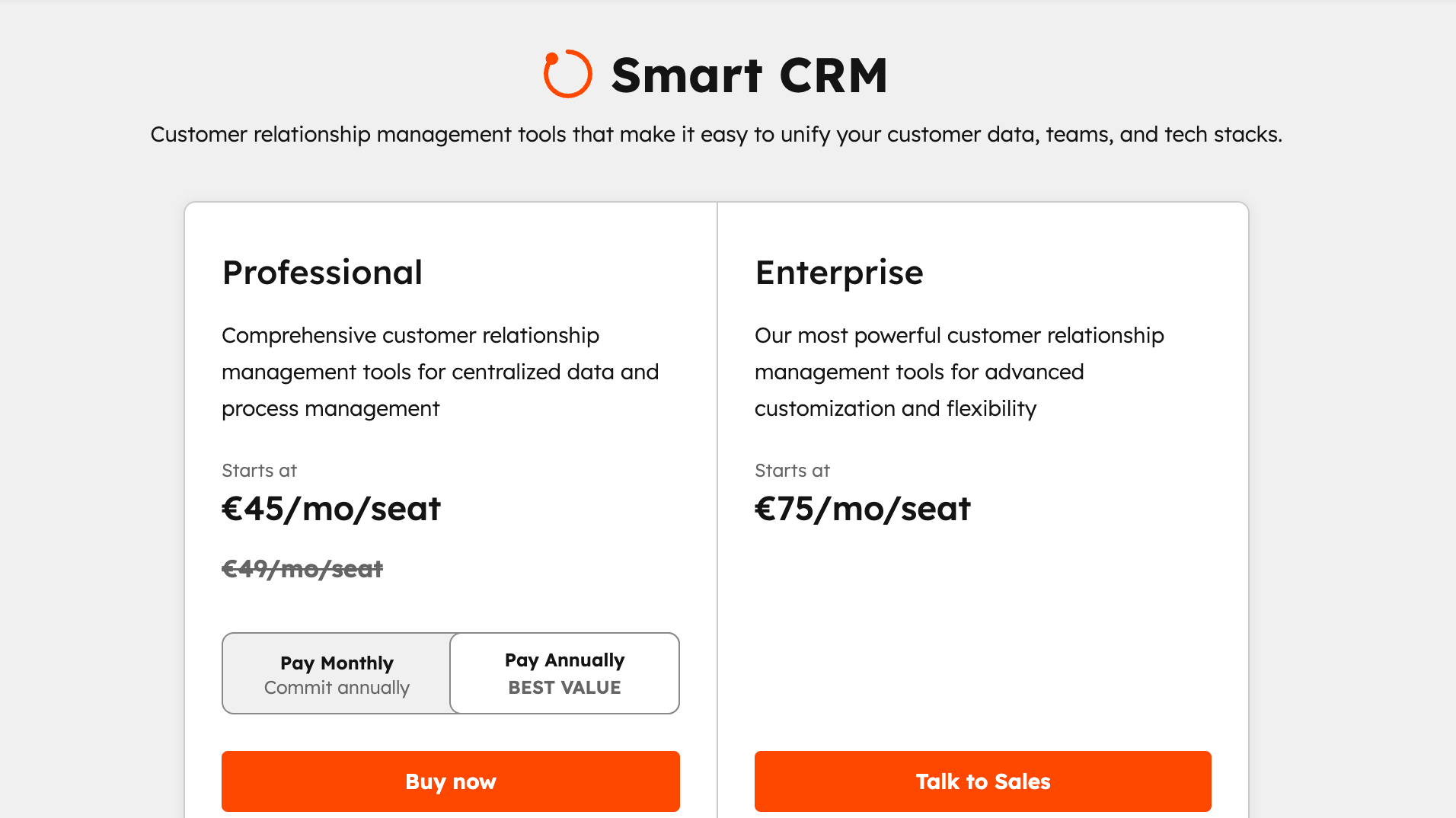The width and height of the screenshot is (1456, 818).
Task: Select the Pay Annually billing option
Action: tap(564, 673)
